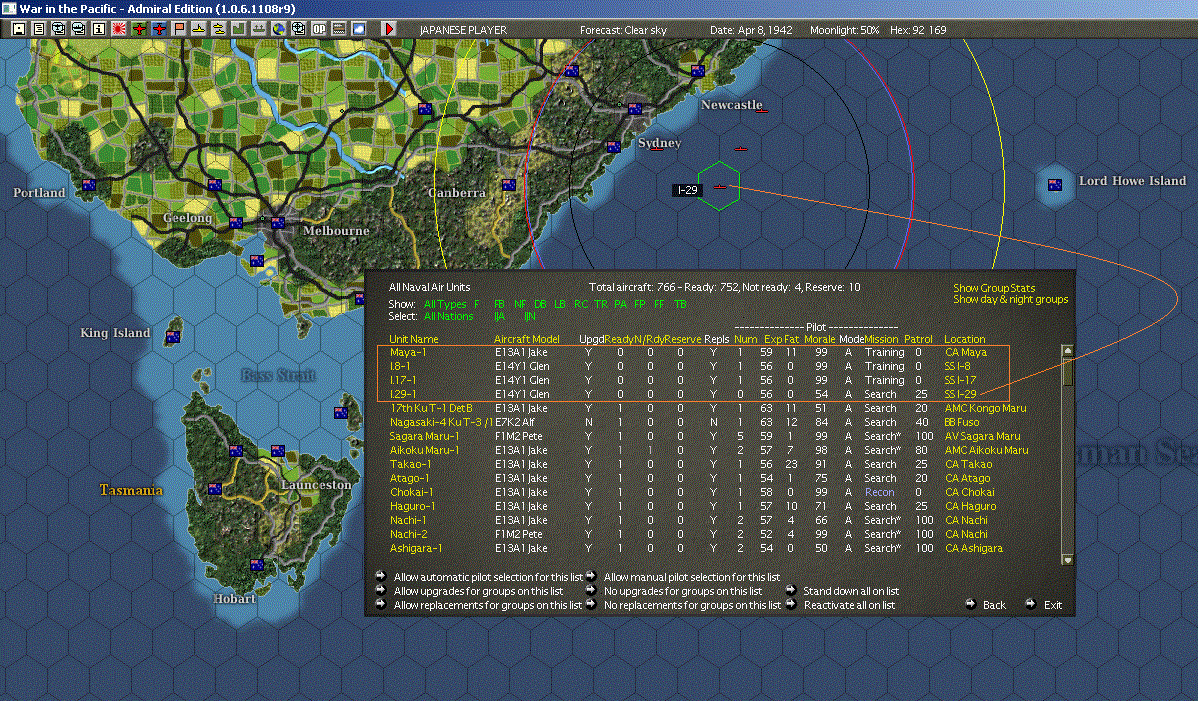Click the red rising sun flag icon

tap(118, 29)
